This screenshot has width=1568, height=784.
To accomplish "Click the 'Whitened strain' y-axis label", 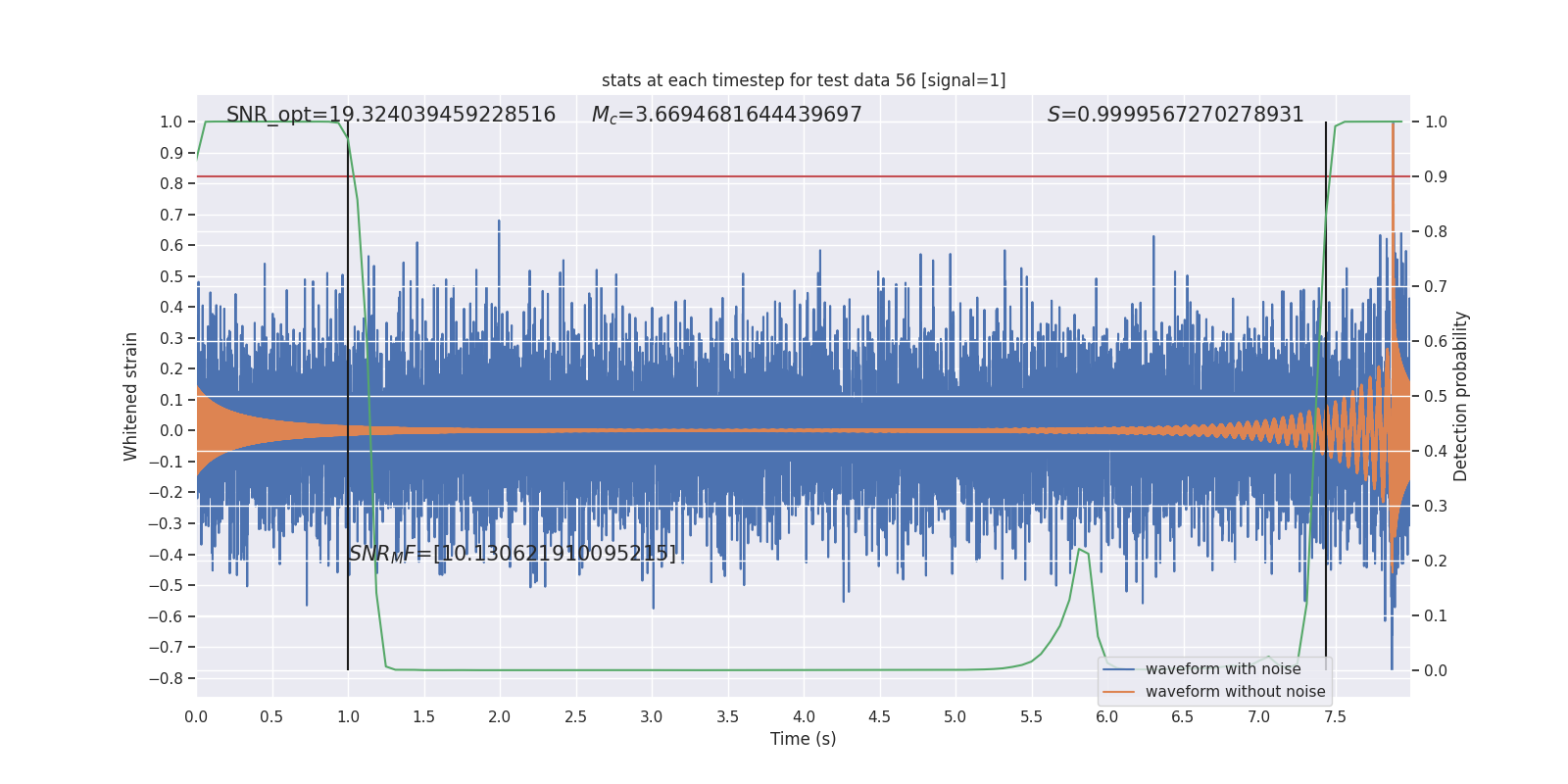I will [x=131, y=396].
